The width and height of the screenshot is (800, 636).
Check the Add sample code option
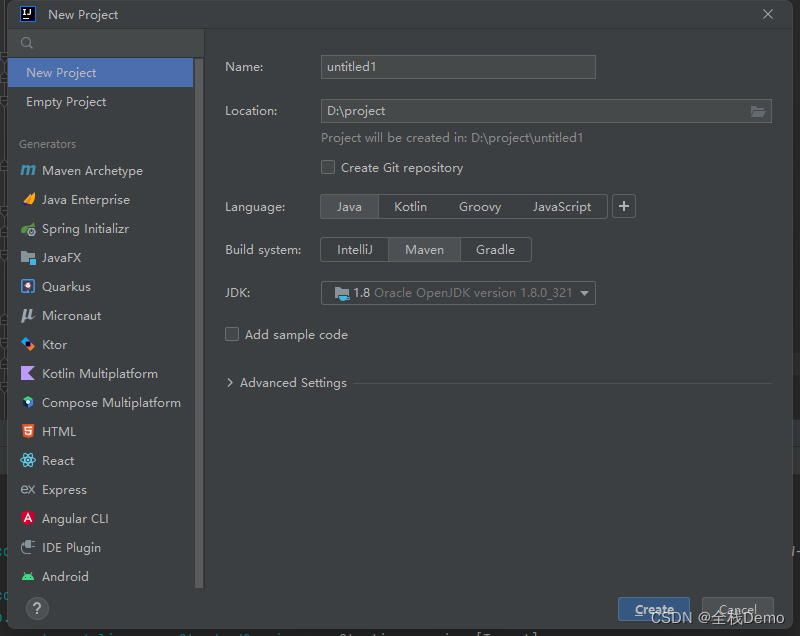click(x=231, y=334)
